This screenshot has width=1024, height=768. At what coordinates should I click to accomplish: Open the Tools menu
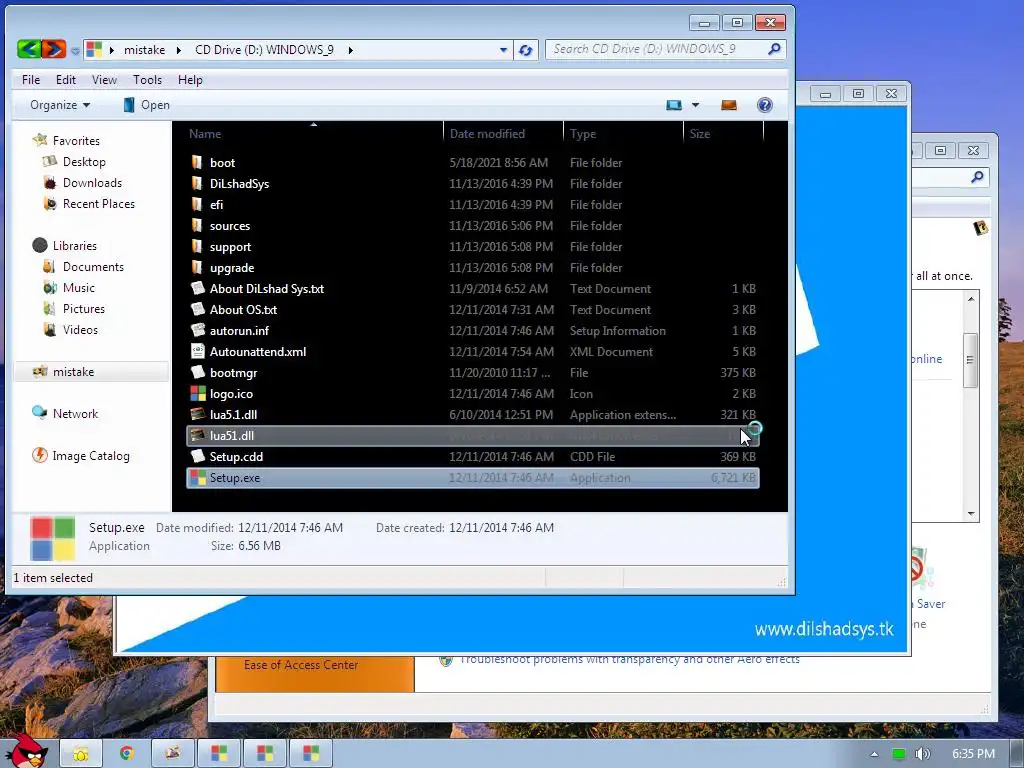pyautogui.click(x=148, y=80)
